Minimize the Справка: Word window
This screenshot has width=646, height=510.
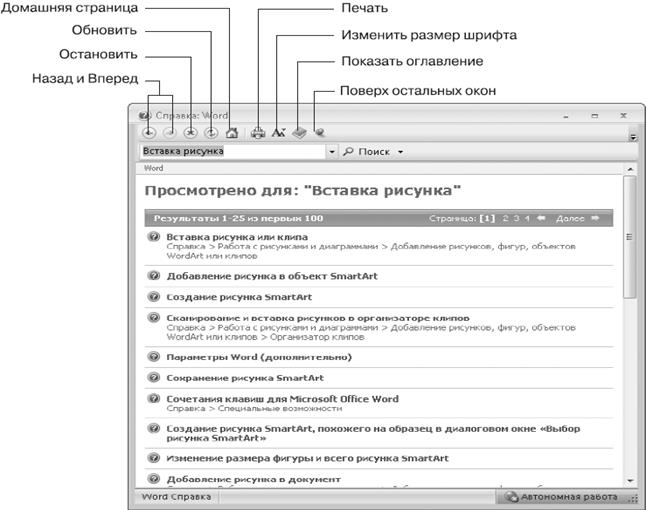pos(566,116)
